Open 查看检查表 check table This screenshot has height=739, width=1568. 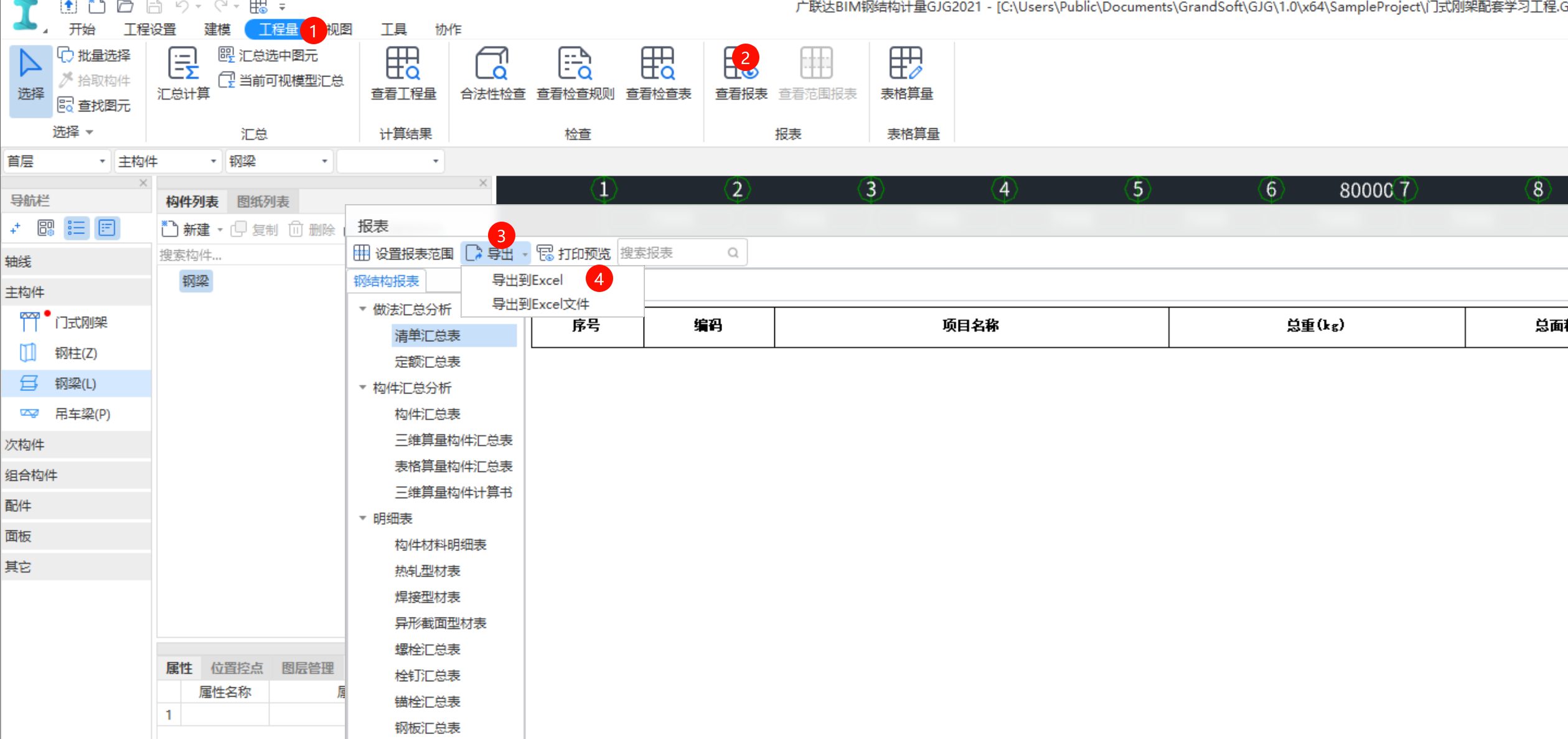click(x=659, y=73)
